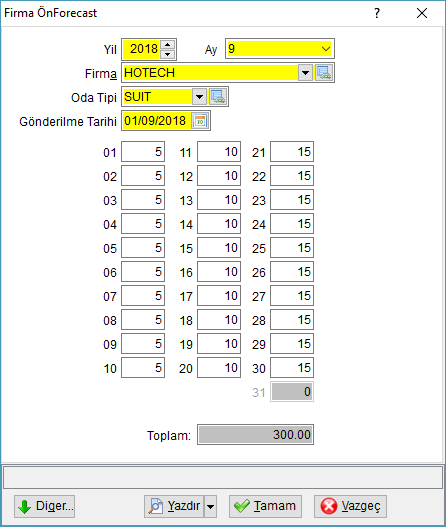This screenshot has width=446, height=527.
Task: Open the Firma lookup list icon
Action: (x=324, y=73)
